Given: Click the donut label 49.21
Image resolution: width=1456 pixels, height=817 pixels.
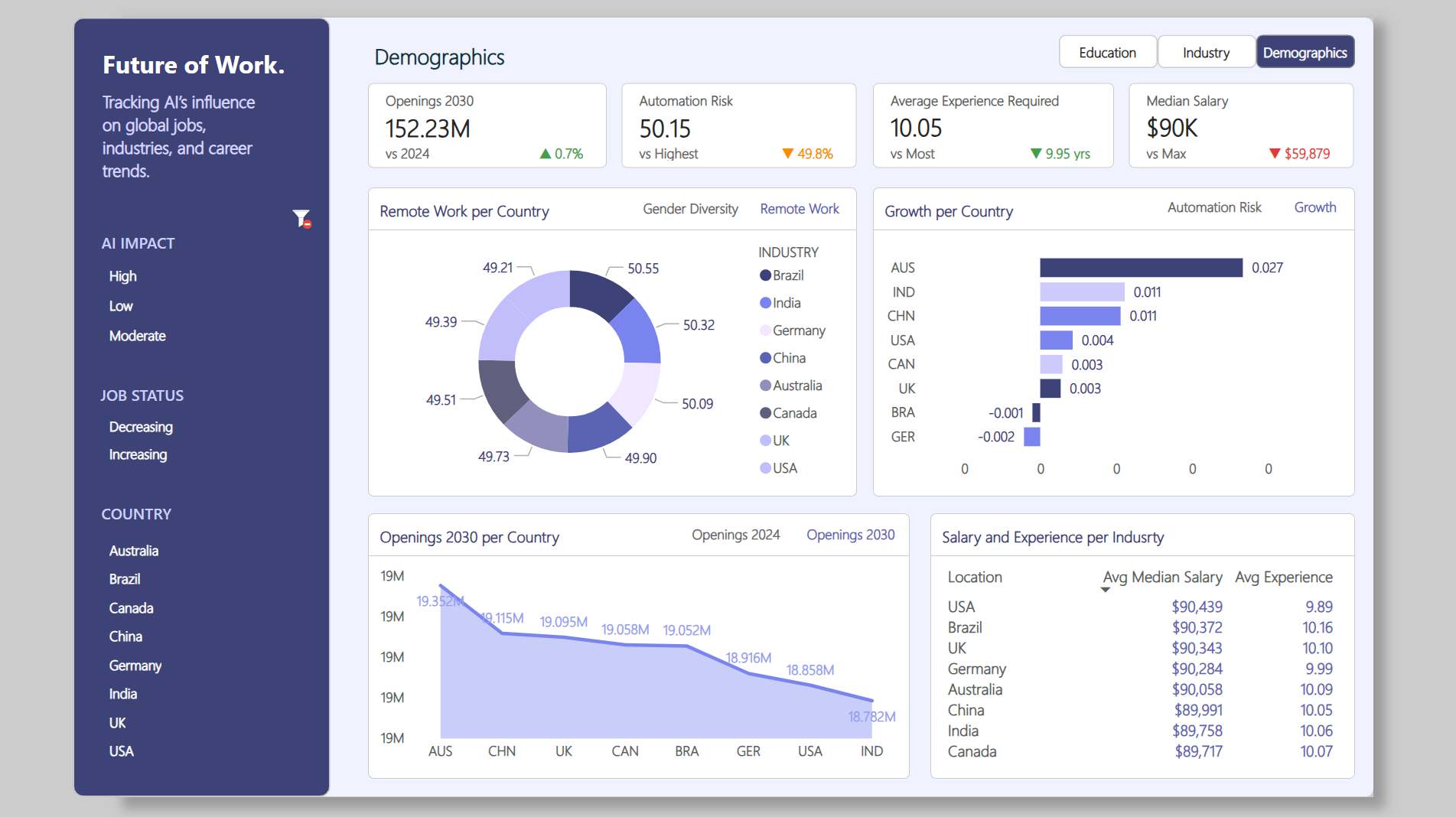Looking at the screenshot, I should [497, 268].
